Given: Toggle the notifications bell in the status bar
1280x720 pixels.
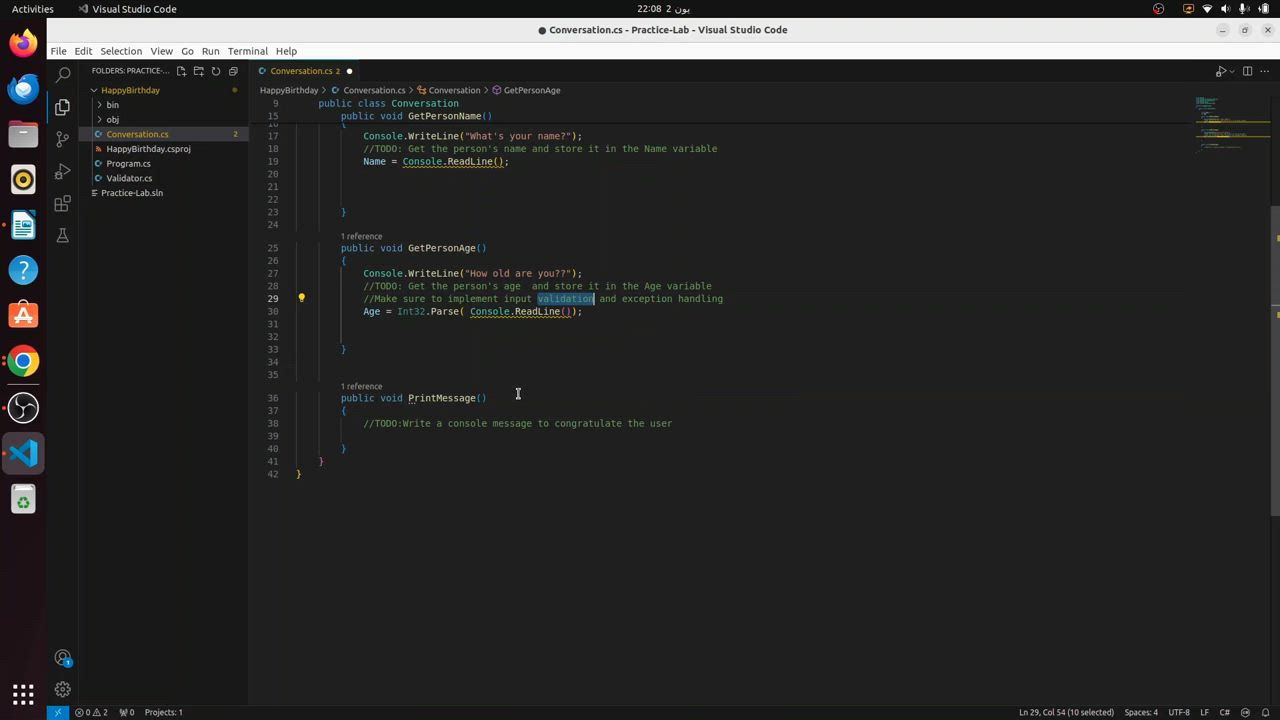Looking at the screenshot, I should click(1264, 712).
